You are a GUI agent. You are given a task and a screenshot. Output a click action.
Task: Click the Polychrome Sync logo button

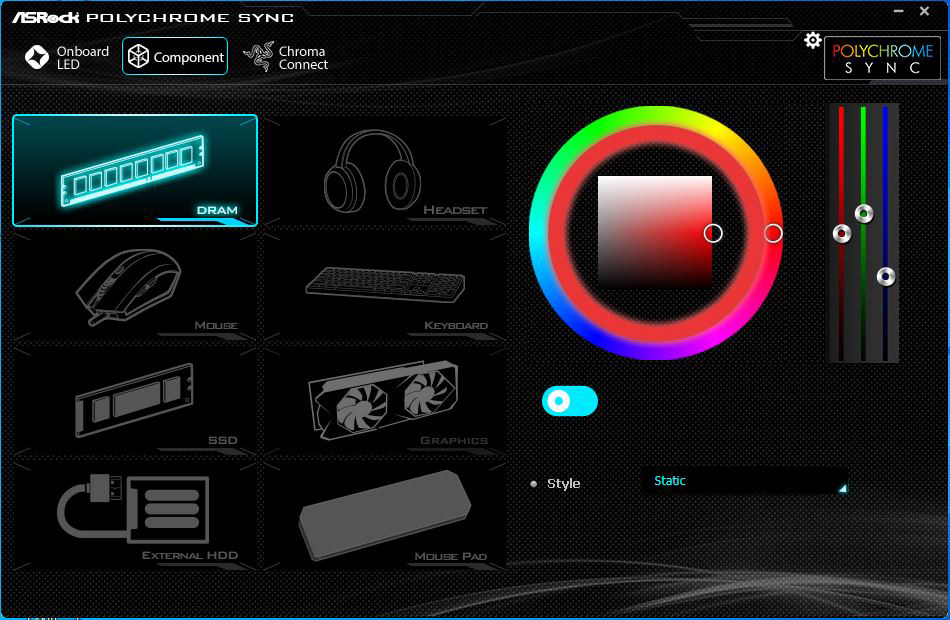coord(882,58)
